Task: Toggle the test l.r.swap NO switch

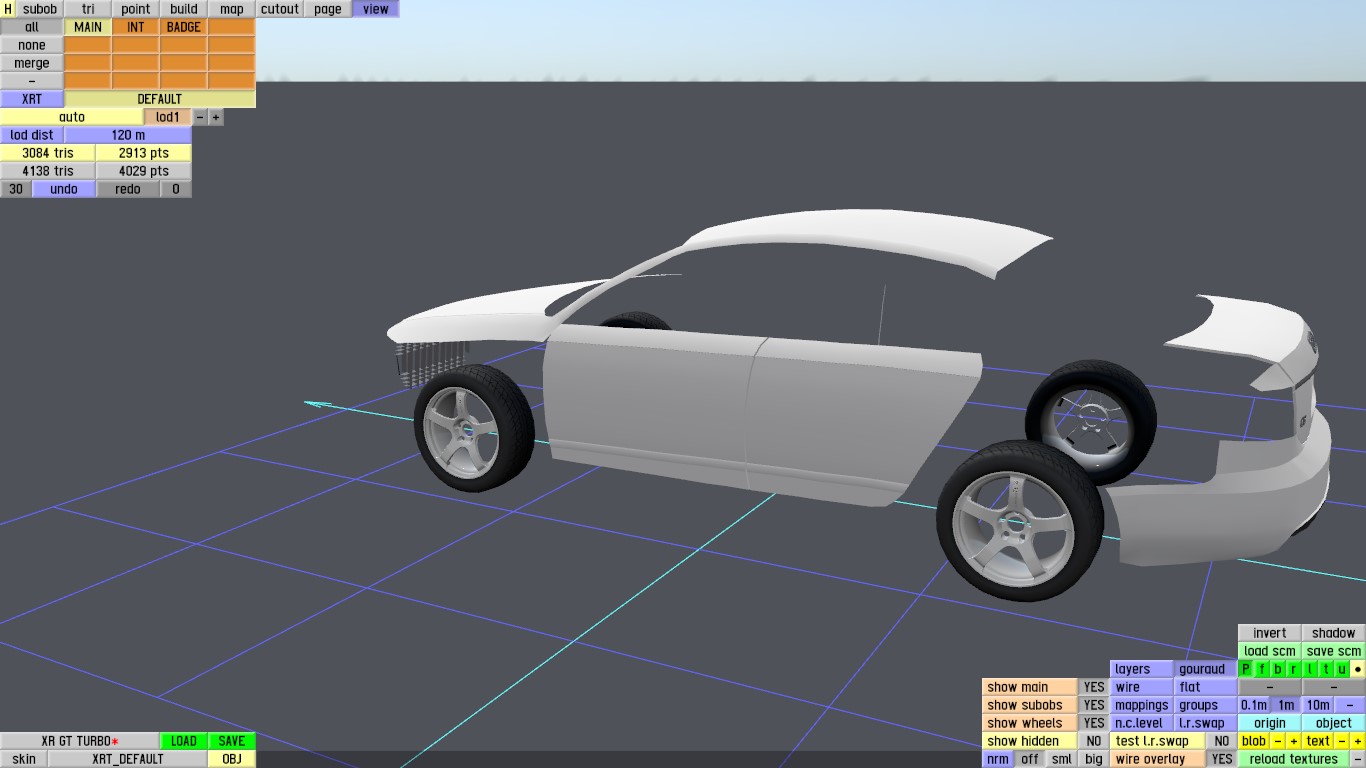Action: tap(1221, 741)
